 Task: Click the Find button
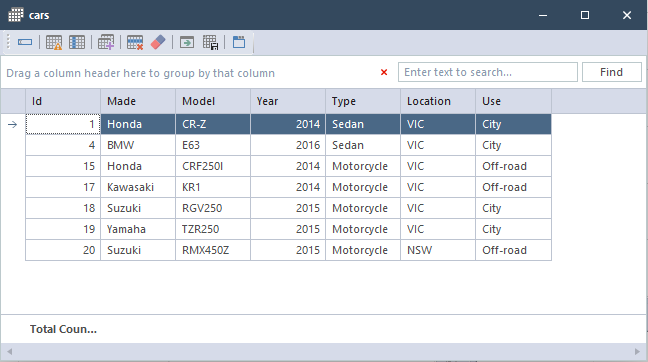[612, 72]
